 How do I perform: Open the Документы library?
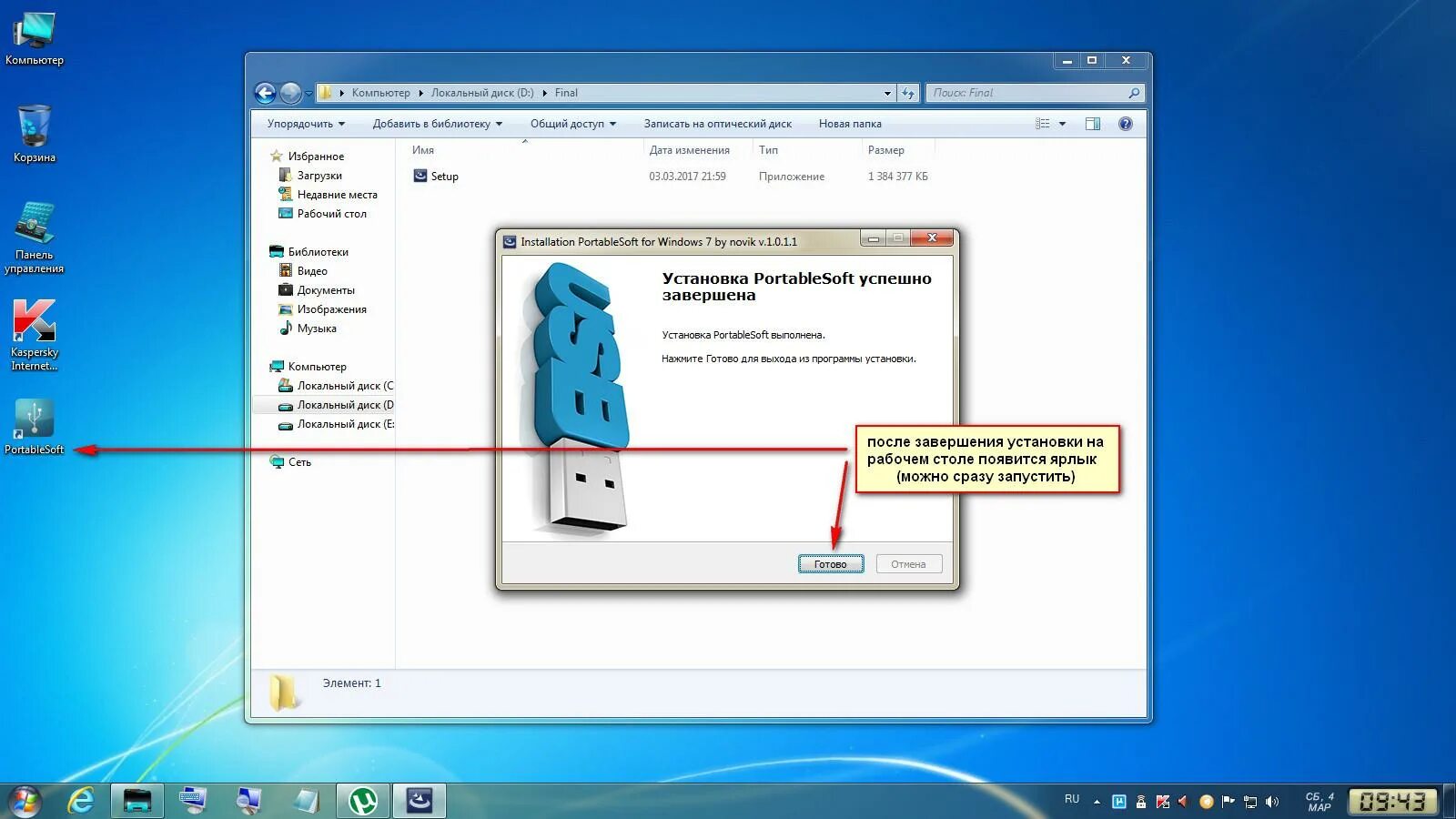pyautogui.click(x=326, y=290)
